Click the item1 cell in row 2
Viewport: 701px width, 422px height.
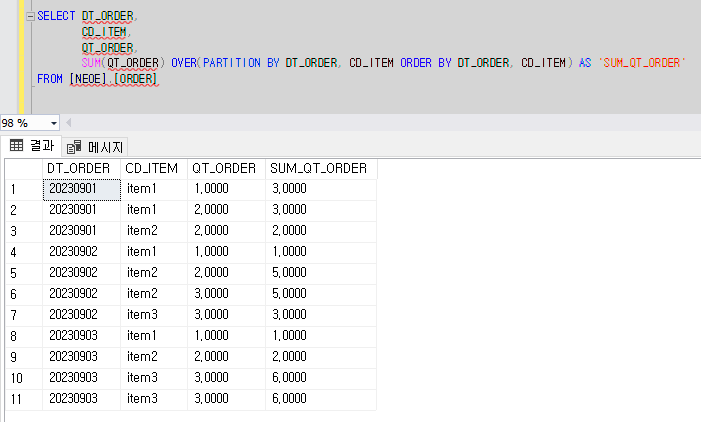tap(154, 211)
